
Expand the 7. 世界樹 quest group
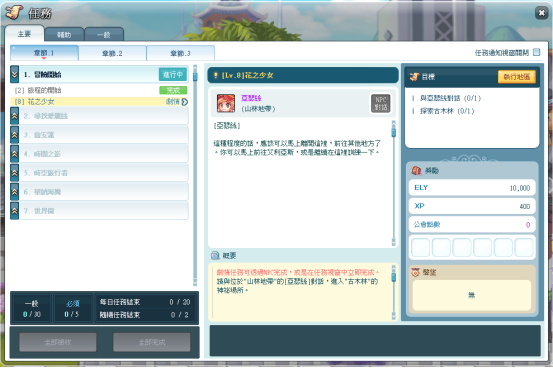point(14,211)
